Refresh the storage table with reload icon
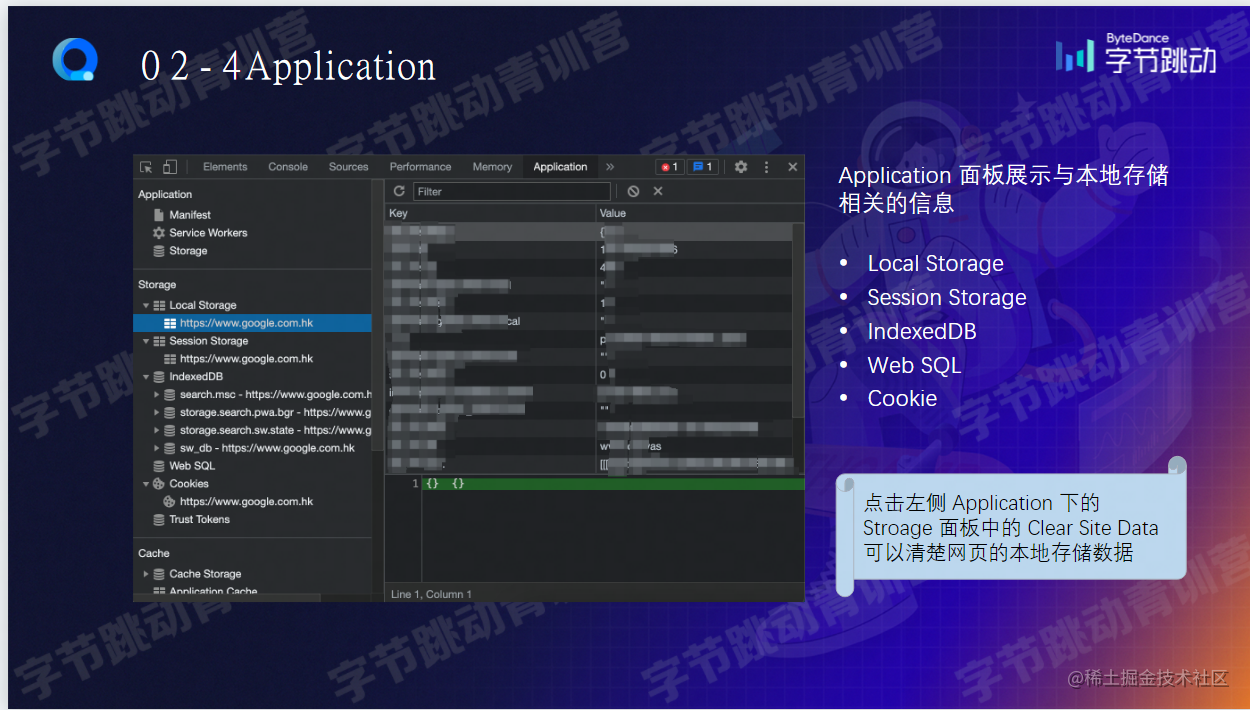 click(399, 191)
